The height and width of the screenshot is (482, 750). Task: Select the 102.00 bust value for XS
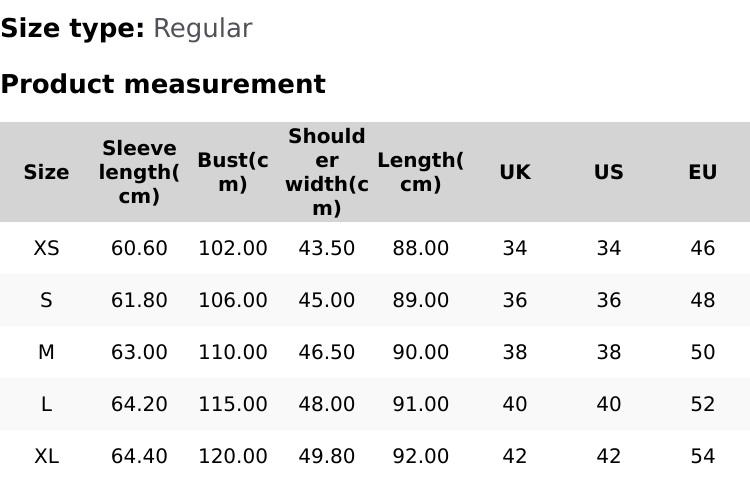233,248
